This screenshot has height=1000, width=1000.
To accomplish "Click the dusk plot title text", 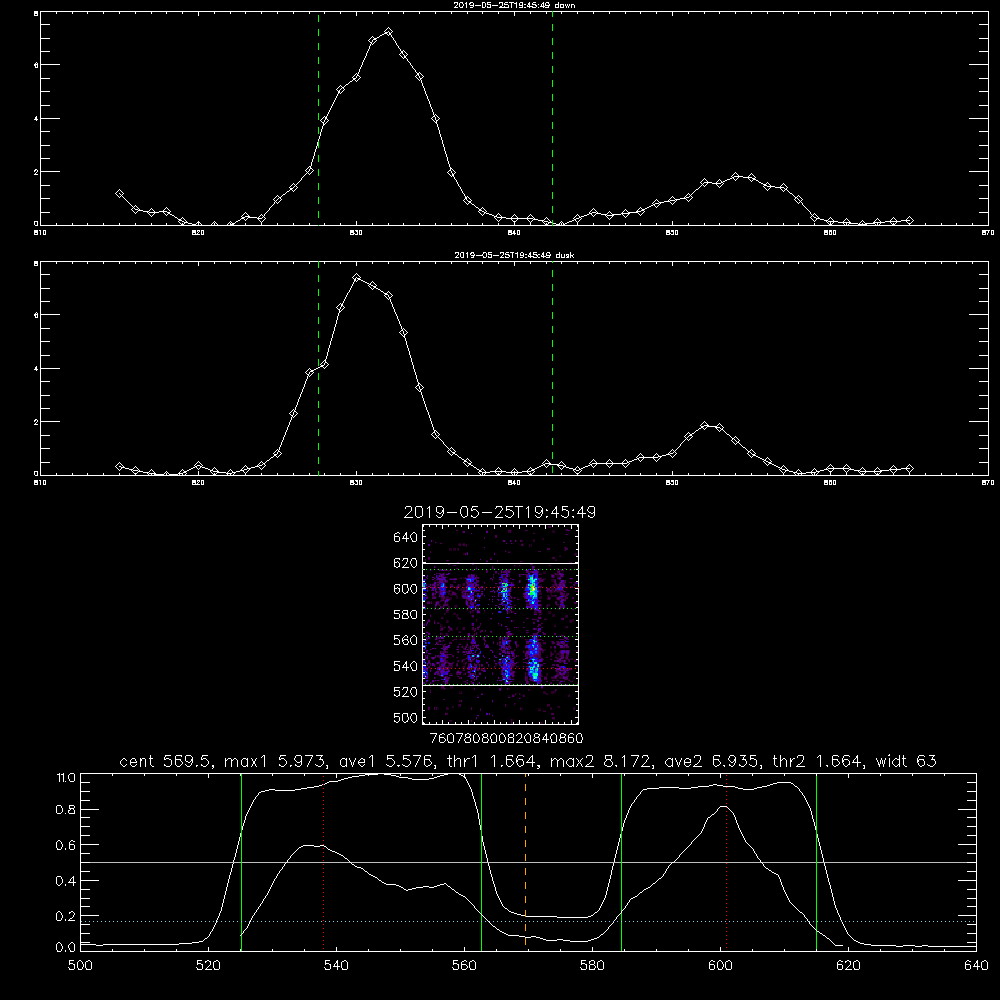I will [x=514, y=255].
